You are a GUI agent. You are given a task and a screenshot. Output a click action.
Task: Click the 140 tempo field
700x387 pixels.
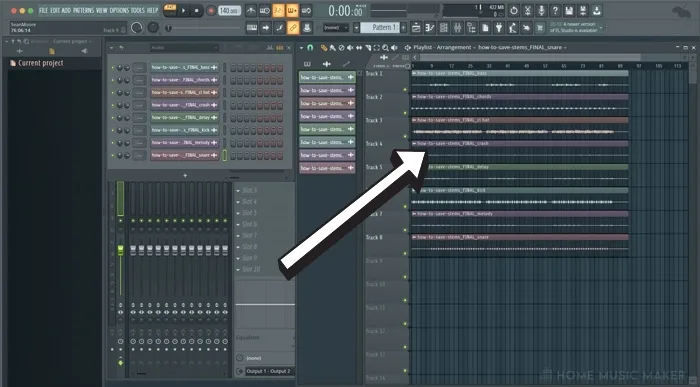[229, 11]
